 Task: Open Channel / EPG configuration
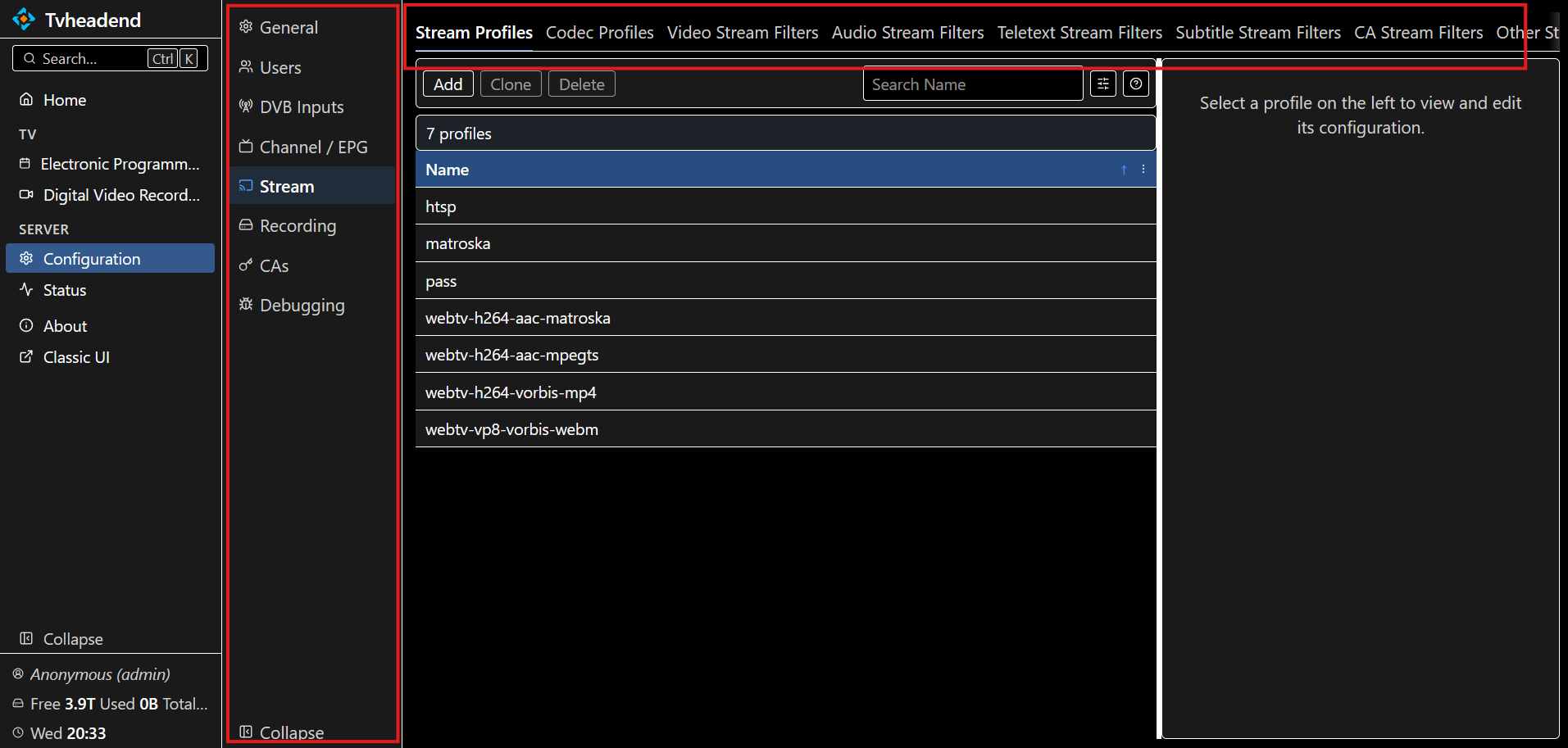pos(312,147)
